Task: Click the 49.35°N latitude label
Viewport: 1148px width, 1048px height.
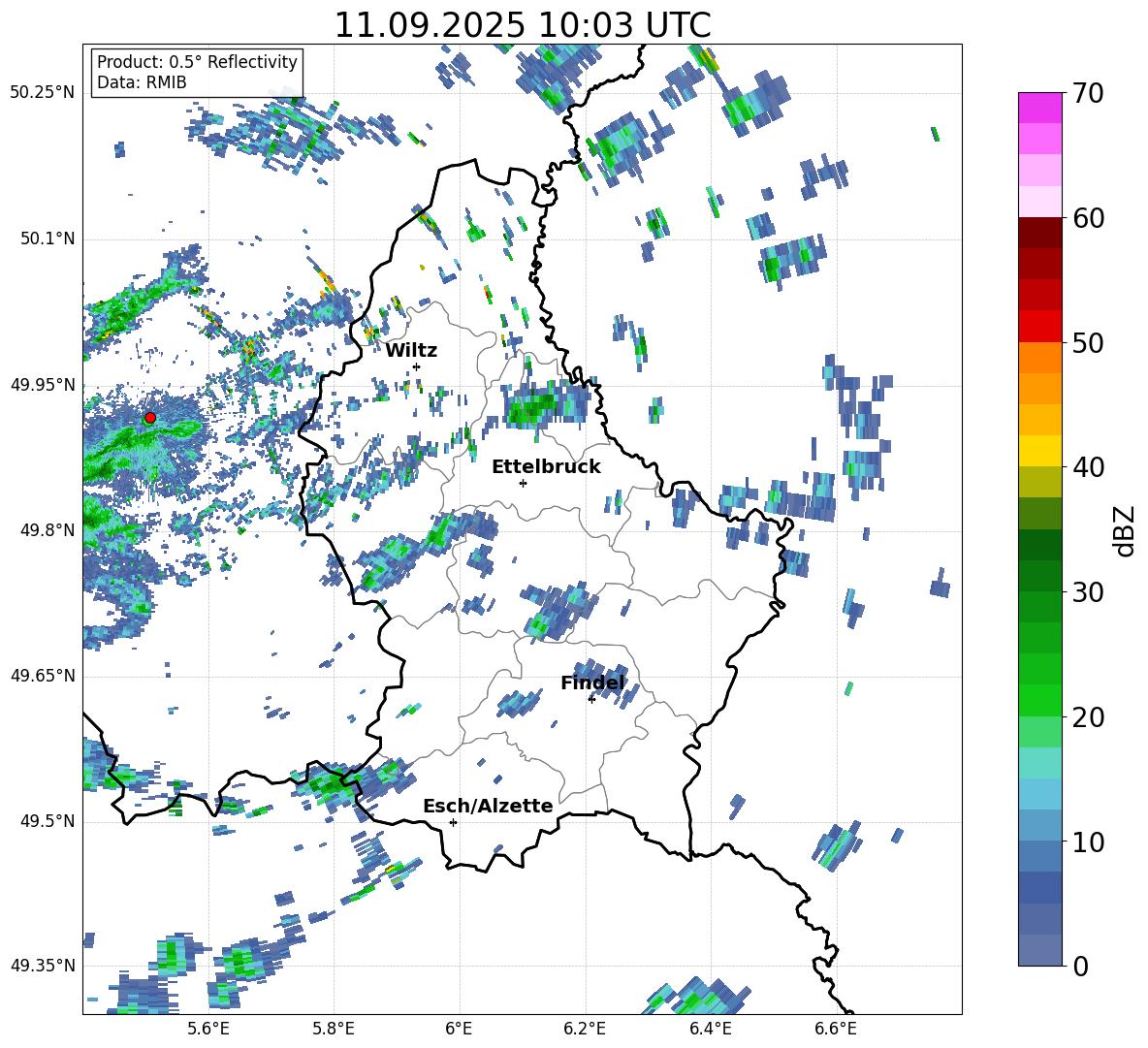Action: click(x=43, y=966)
